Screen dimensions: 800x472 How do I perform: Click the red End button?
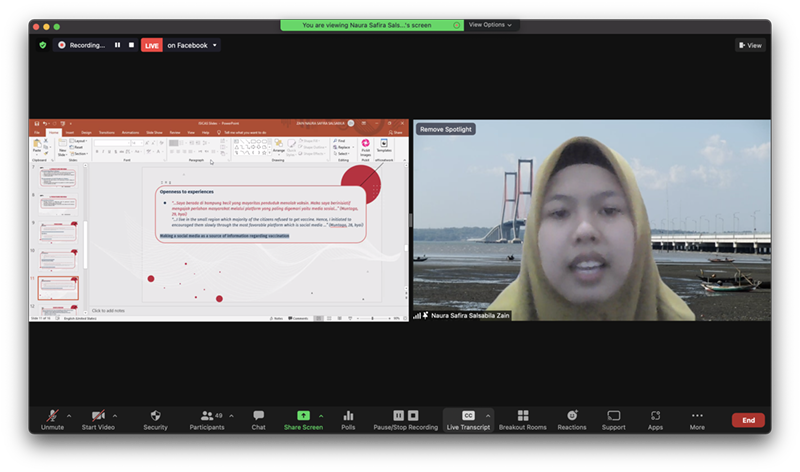[x=747, y=420]
